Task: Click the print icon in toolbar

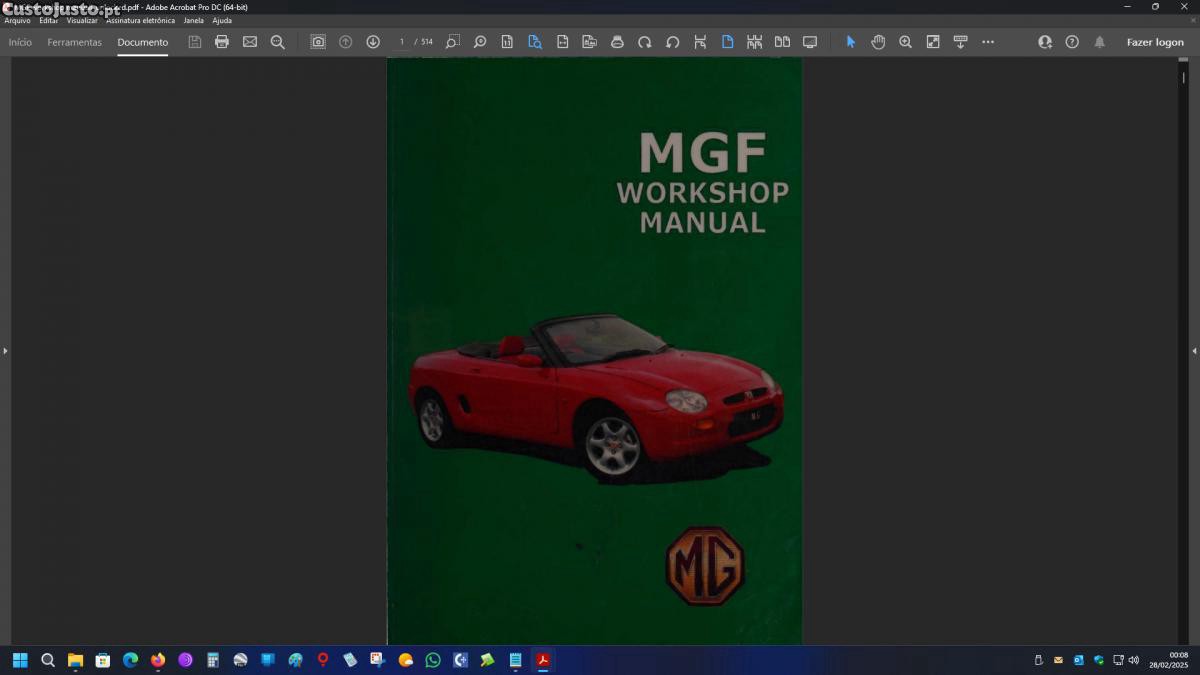Action: [x=222, y=42]
